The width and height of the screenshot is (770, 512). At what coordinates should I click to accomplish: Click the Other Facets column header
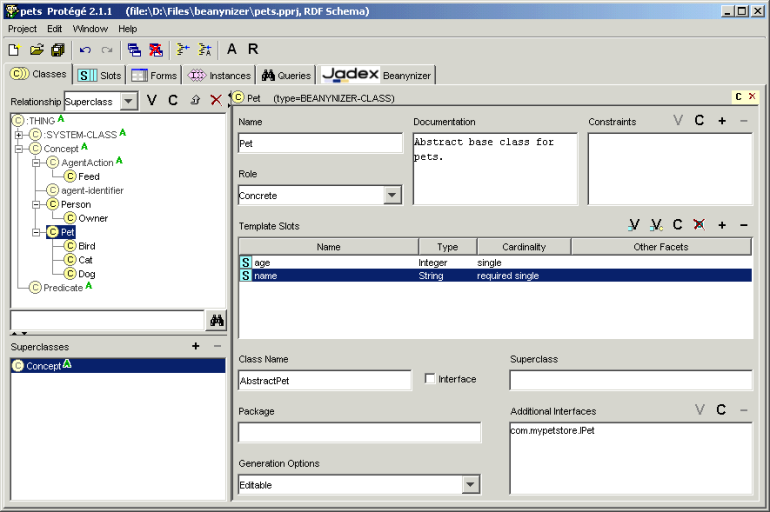[661, 247]
